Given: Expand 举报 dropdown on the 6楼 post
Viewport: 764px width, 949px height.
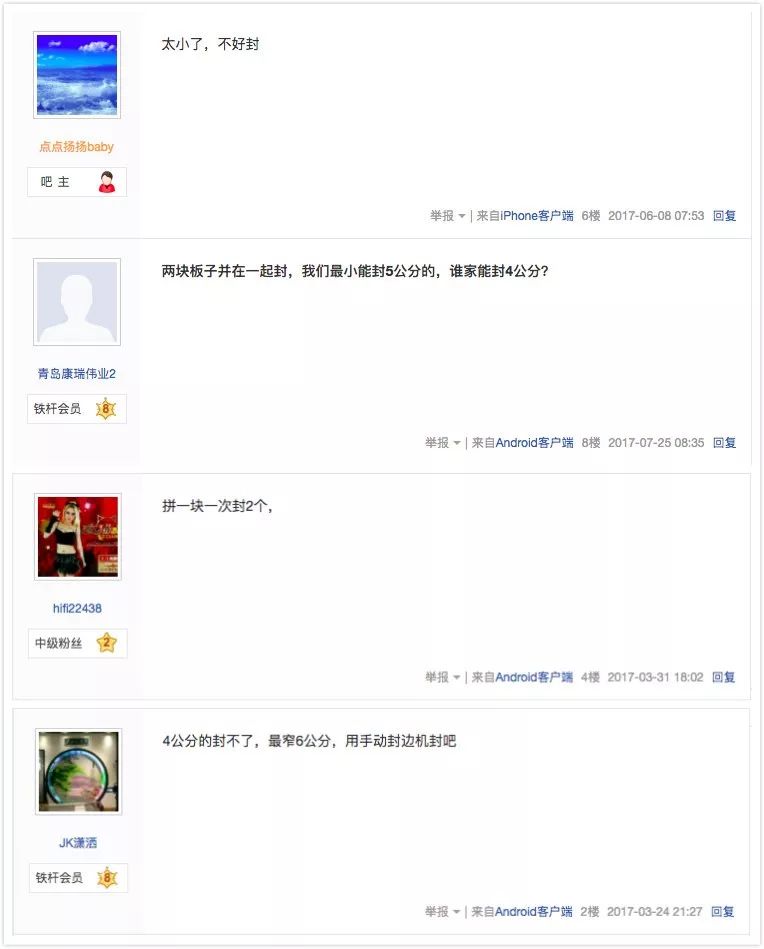Looking at the screenshot, I should pos(447,215).
